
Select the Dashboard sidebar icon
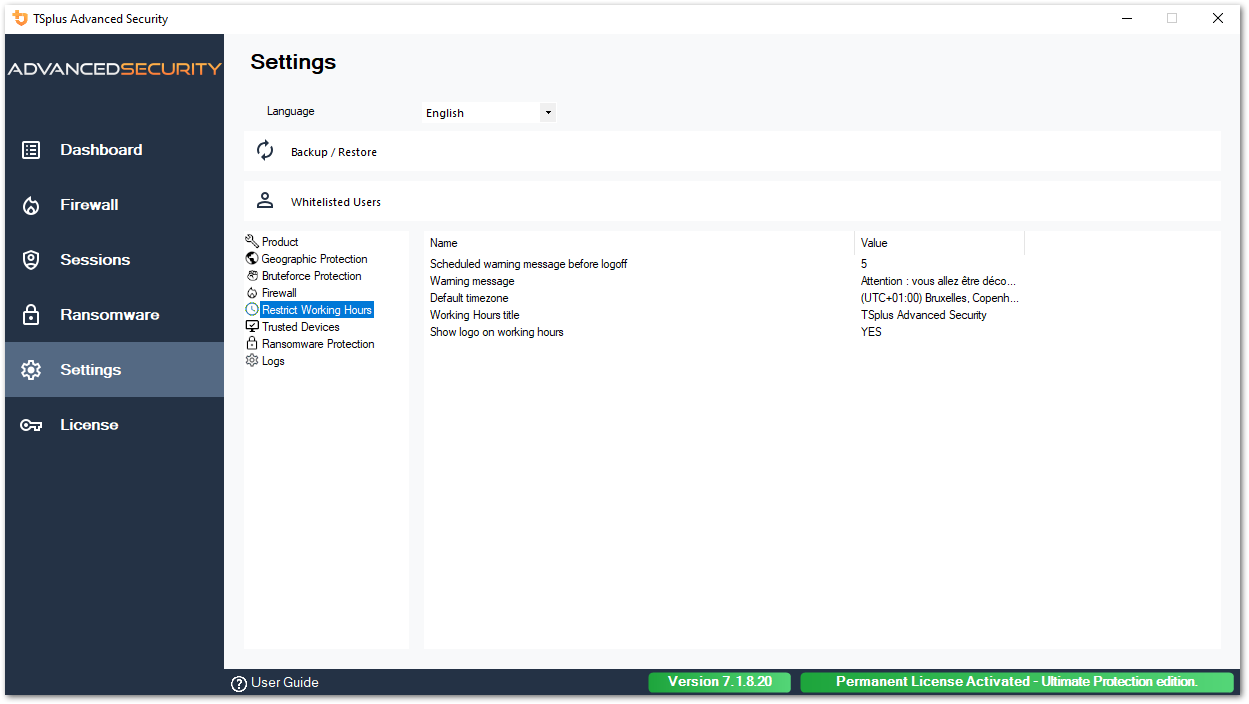31,149
